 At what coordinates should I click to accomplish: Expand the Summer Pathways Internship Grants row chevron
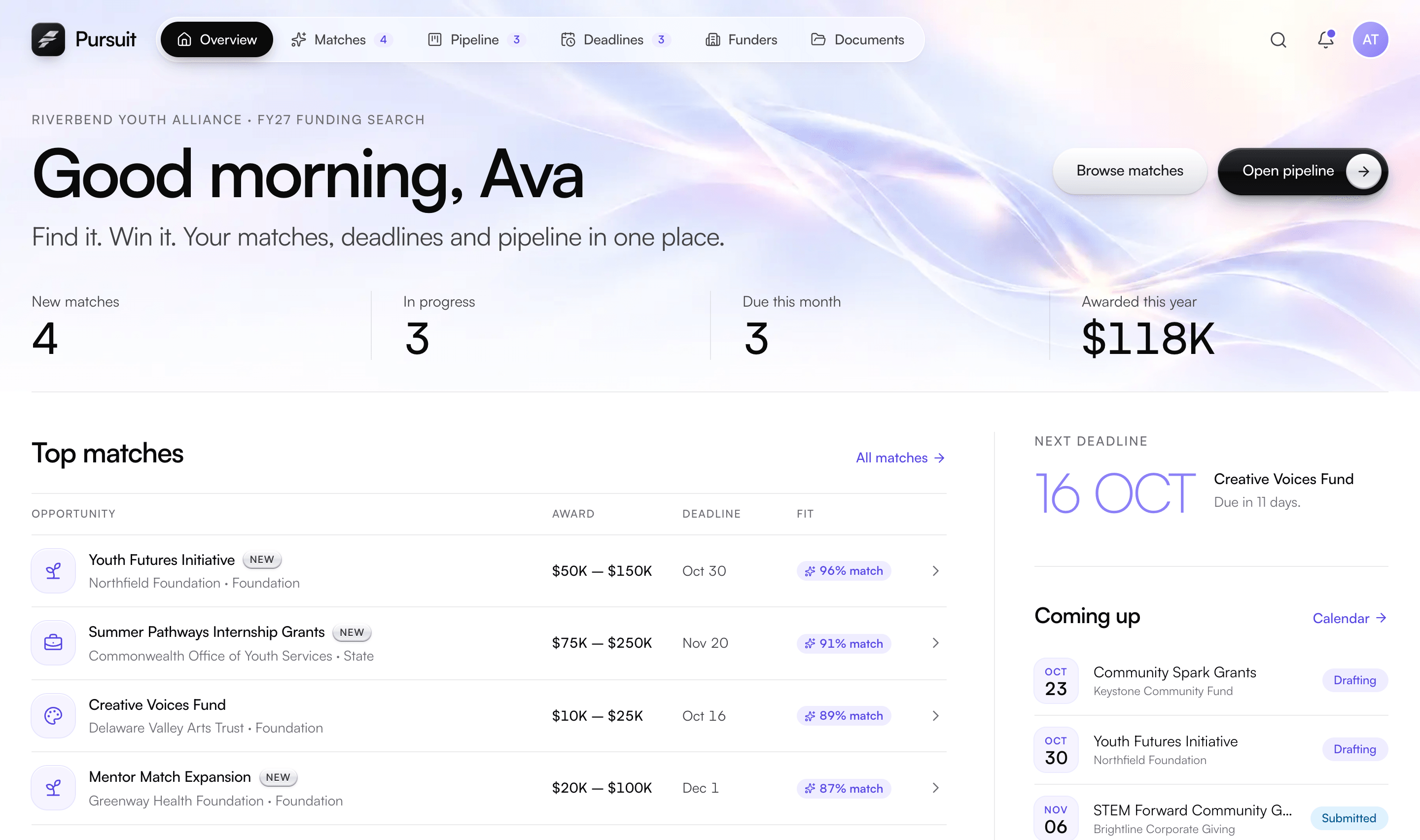[x=935, y=643]
